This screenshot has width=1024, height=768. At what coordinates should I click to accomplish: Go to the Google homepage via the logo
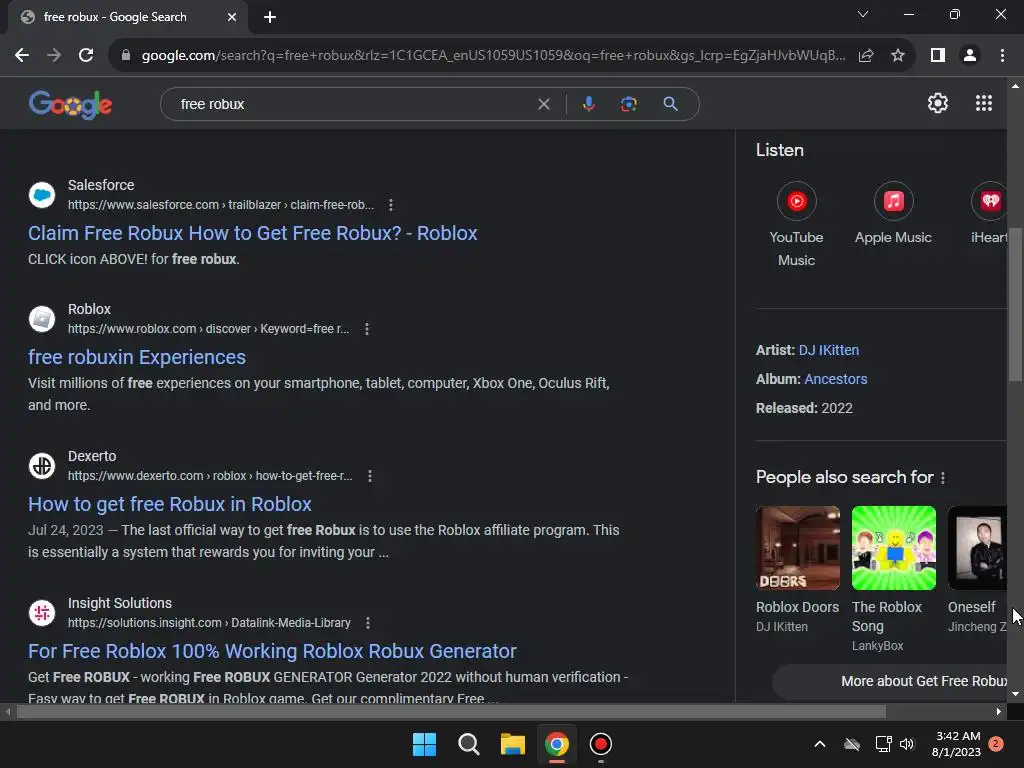[x=71, y=104]
